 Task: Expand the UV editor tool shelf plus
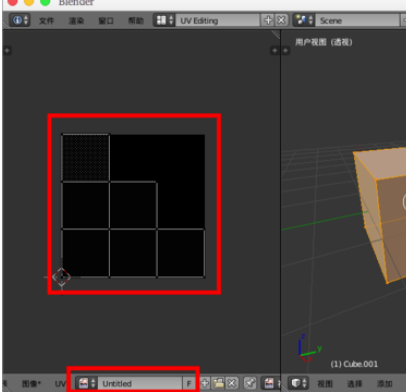[x=7, y=50]
